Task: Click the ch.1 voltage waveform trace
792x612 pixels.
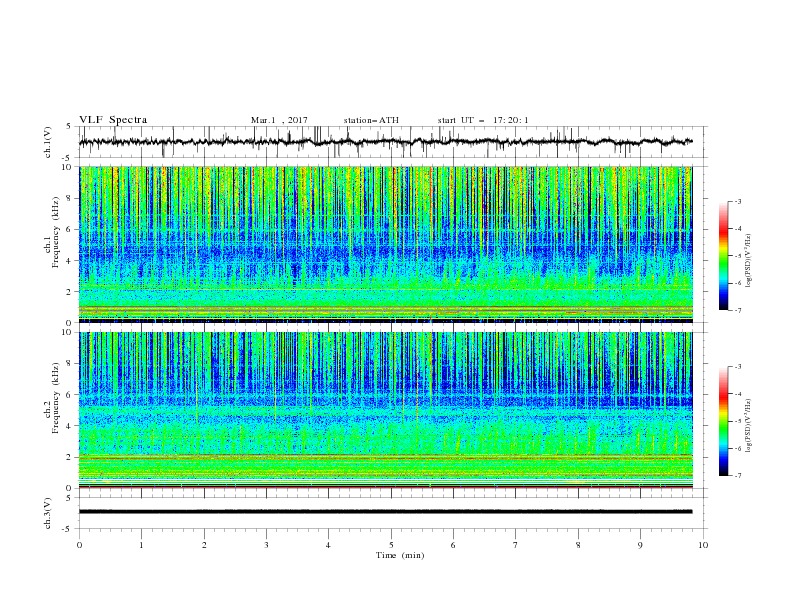Action: point(385,142)
